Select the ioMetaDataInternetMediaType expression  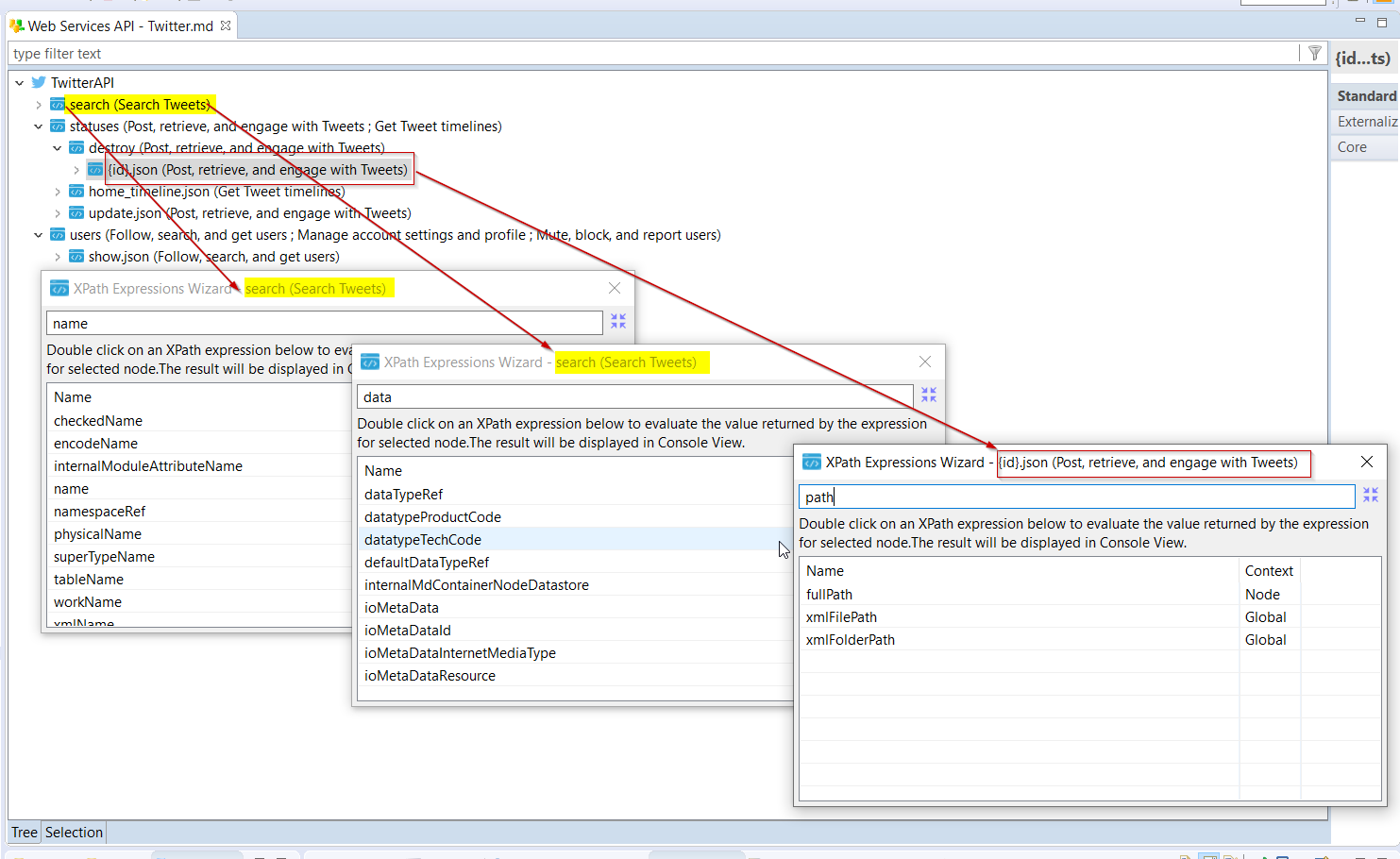point(460,652)
